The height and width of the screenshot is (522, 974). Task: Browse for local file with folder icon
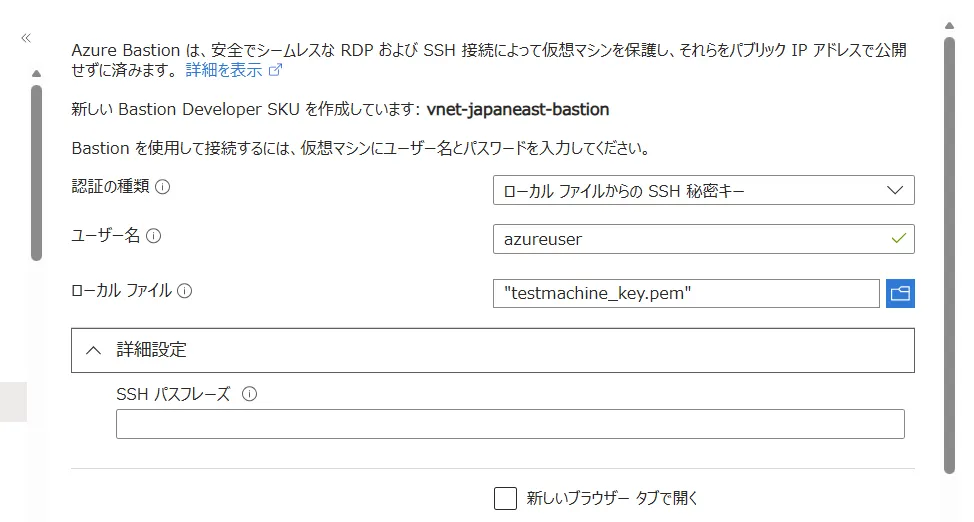[900, 293]
